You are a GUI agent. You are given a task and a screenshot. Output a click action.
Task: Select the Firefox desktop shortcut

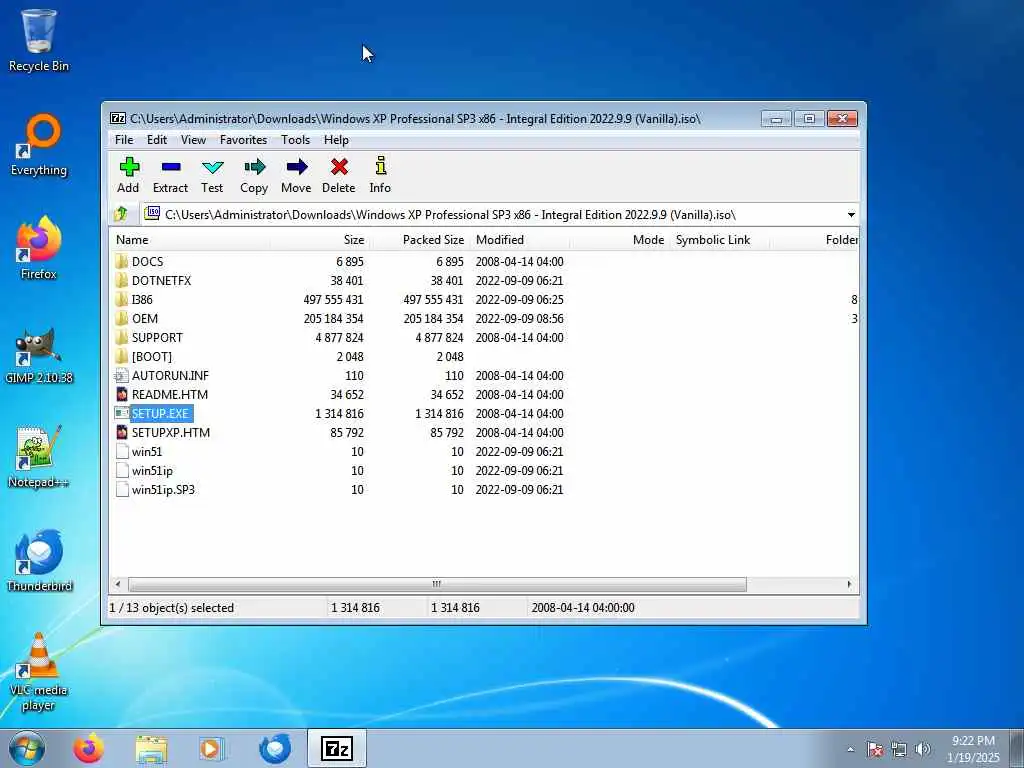click(x=39, y=248)
